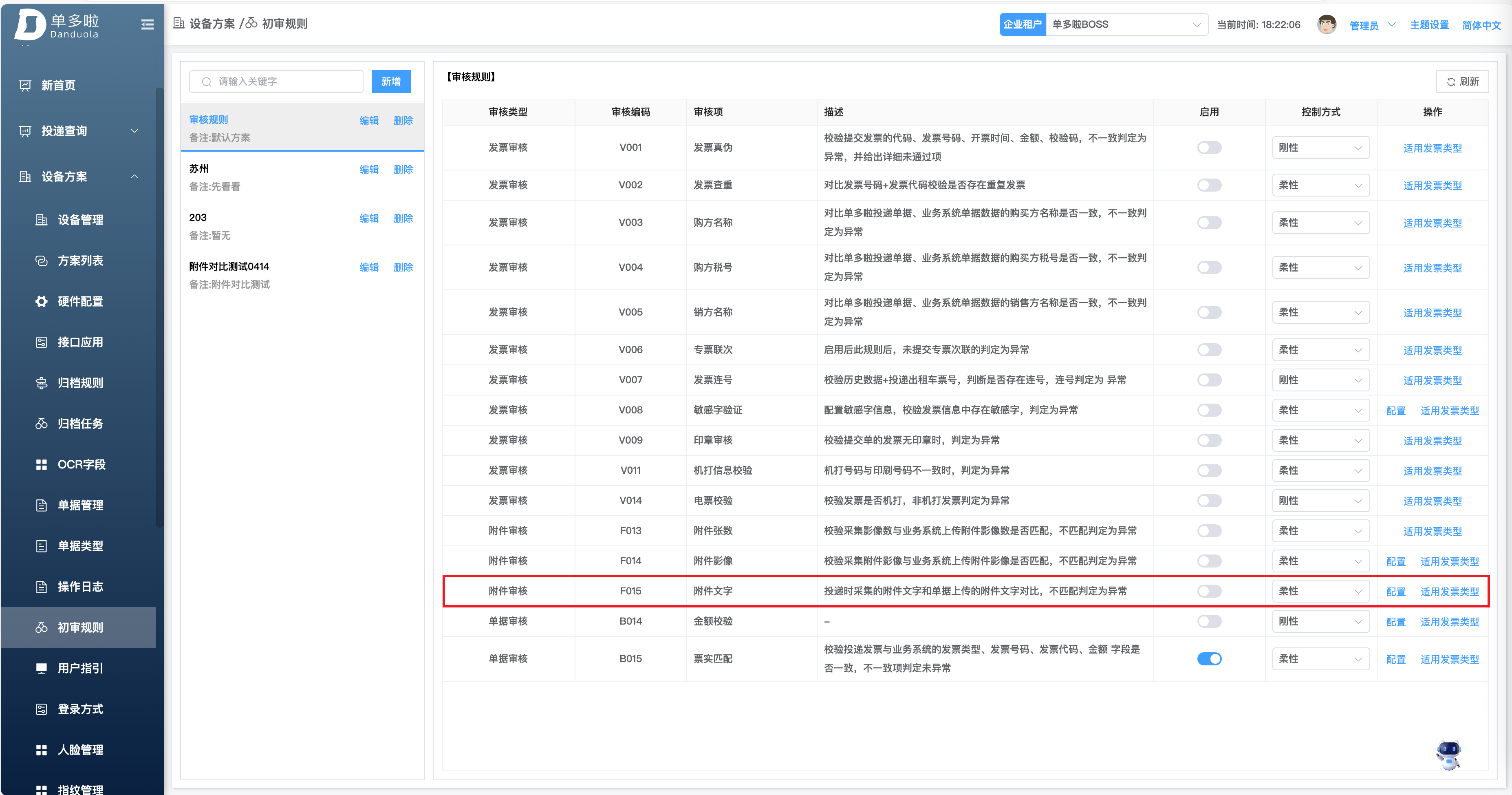This screenshot has width=1512, height=795.
Task: Collapse the sidebar with the hamburger icon
Action: click(x=147, y=24)
